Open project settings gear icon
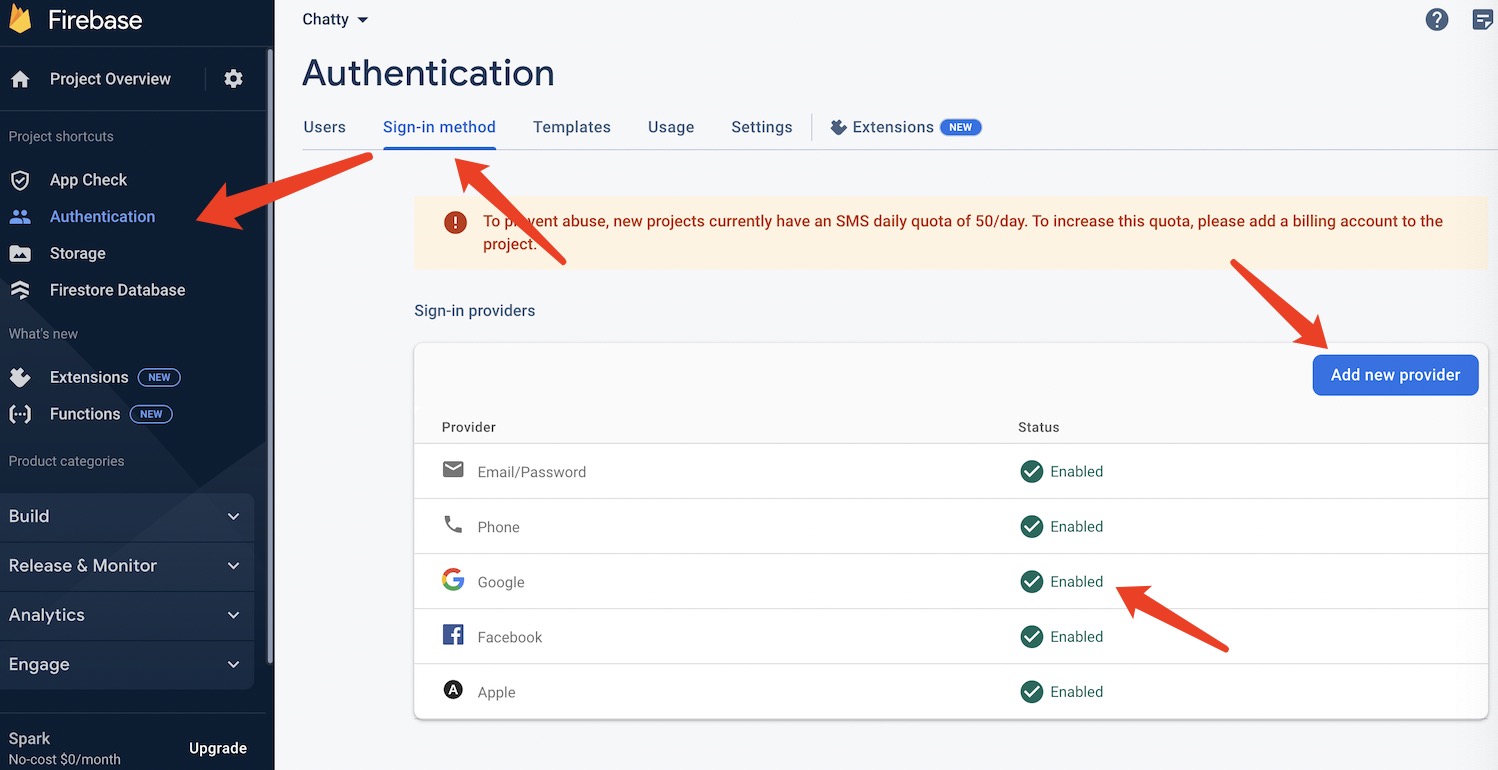This screenshot has height=770, width=1498. 233,79
